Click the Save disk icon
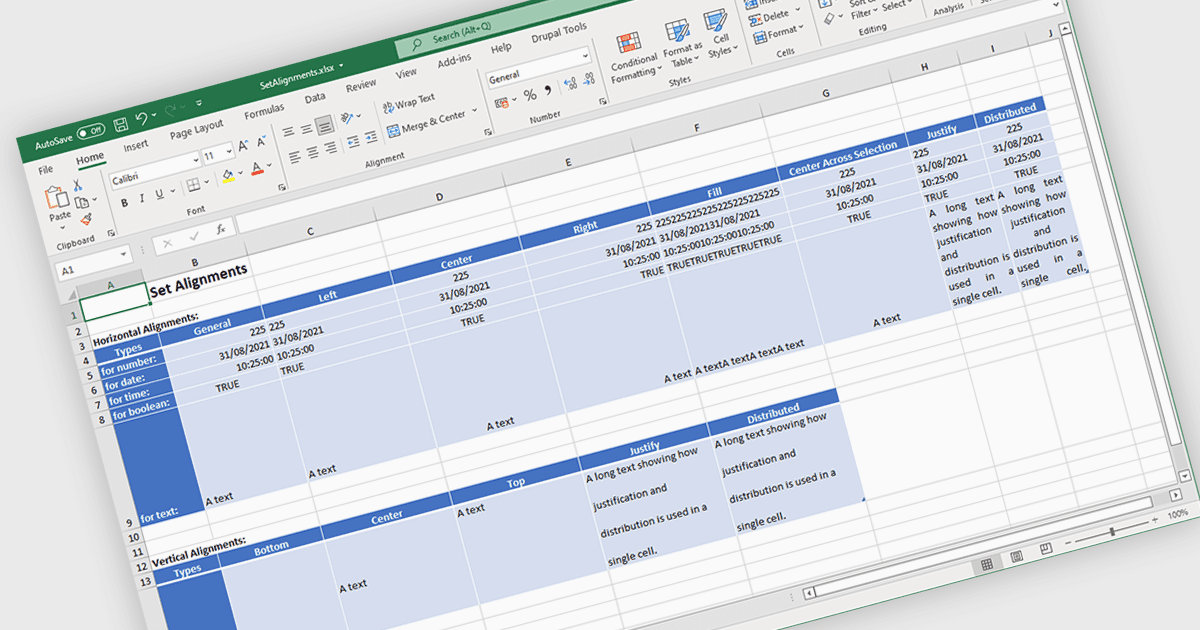The width and height of the screenshot is (1200, 630). pos(120,124)
